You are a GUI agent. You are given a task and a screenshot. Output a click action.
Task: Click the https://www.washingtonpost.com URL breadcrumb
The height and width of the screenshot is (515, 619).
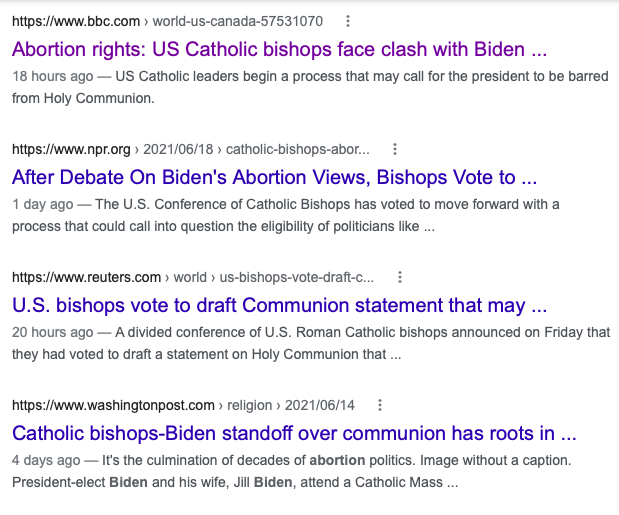click(113, 405)
